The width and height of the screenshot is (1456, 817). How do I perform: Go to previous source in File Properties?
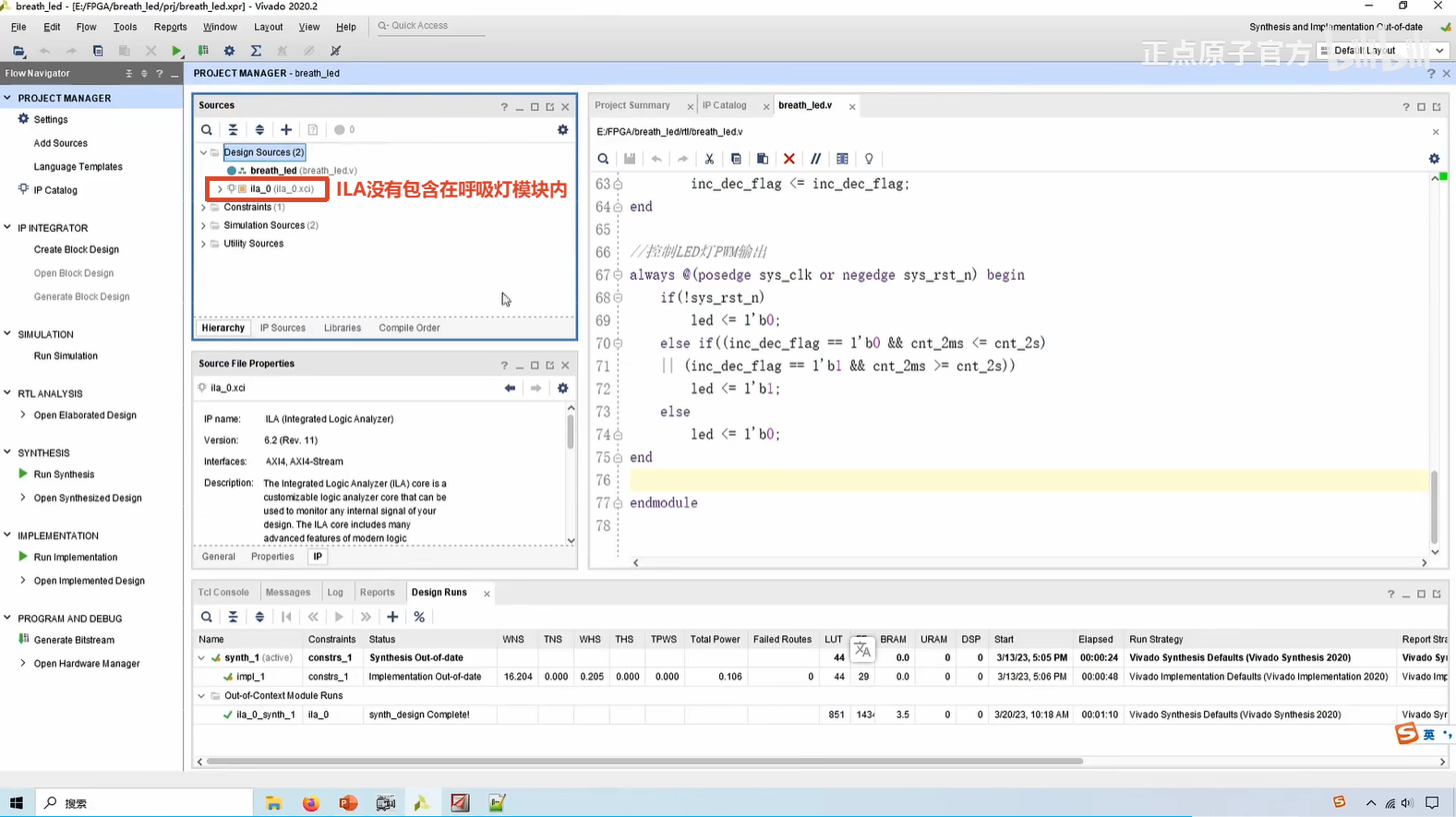click(510, 389)
